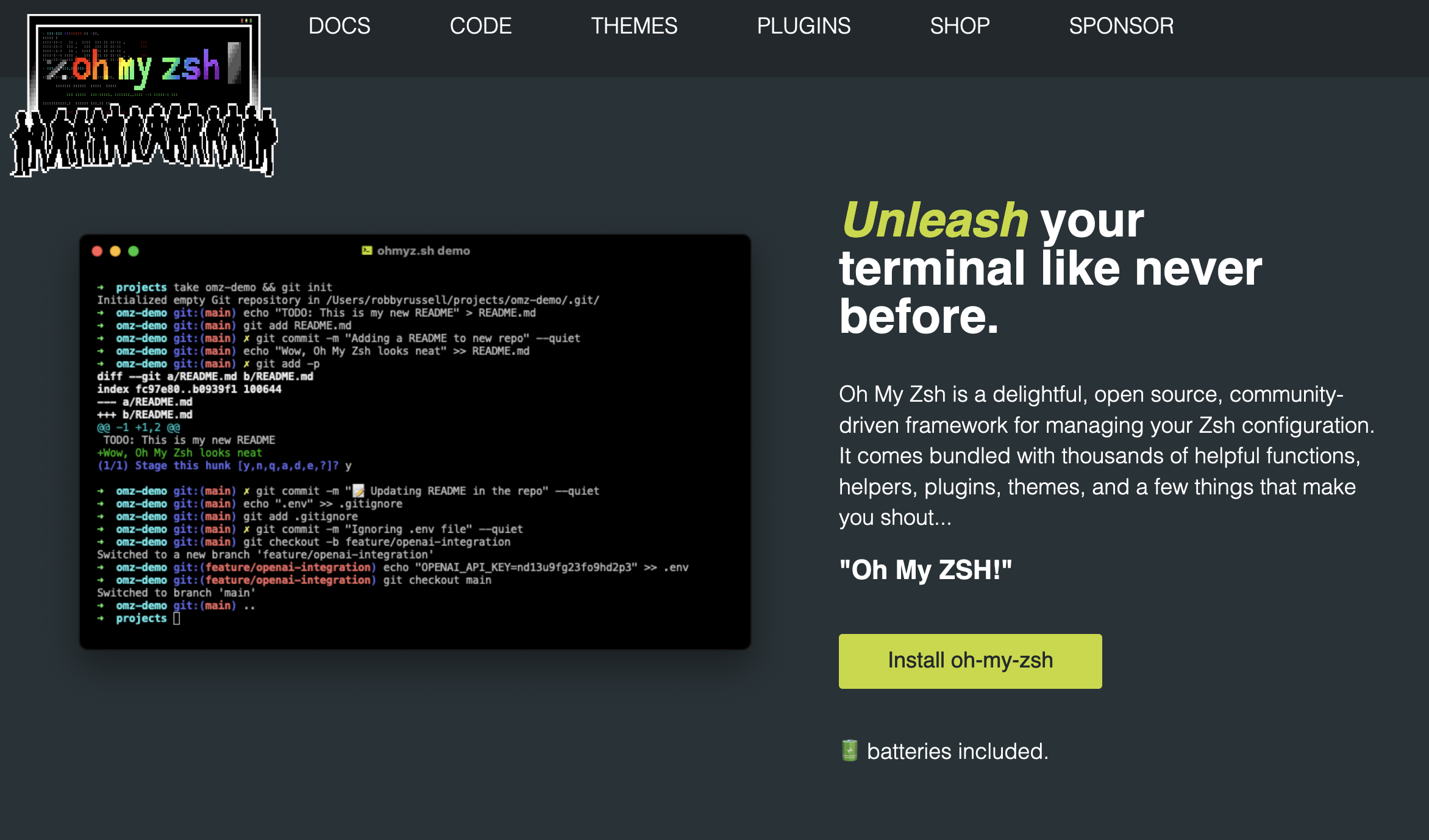1429x840 pixels.
Task: Click the memo emoji in the commit message
Action: coord(358,491)
